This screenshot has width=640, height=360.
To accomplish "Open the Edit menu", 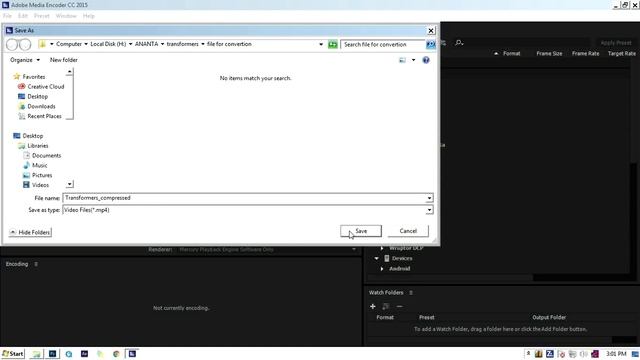I will (23, 16).
